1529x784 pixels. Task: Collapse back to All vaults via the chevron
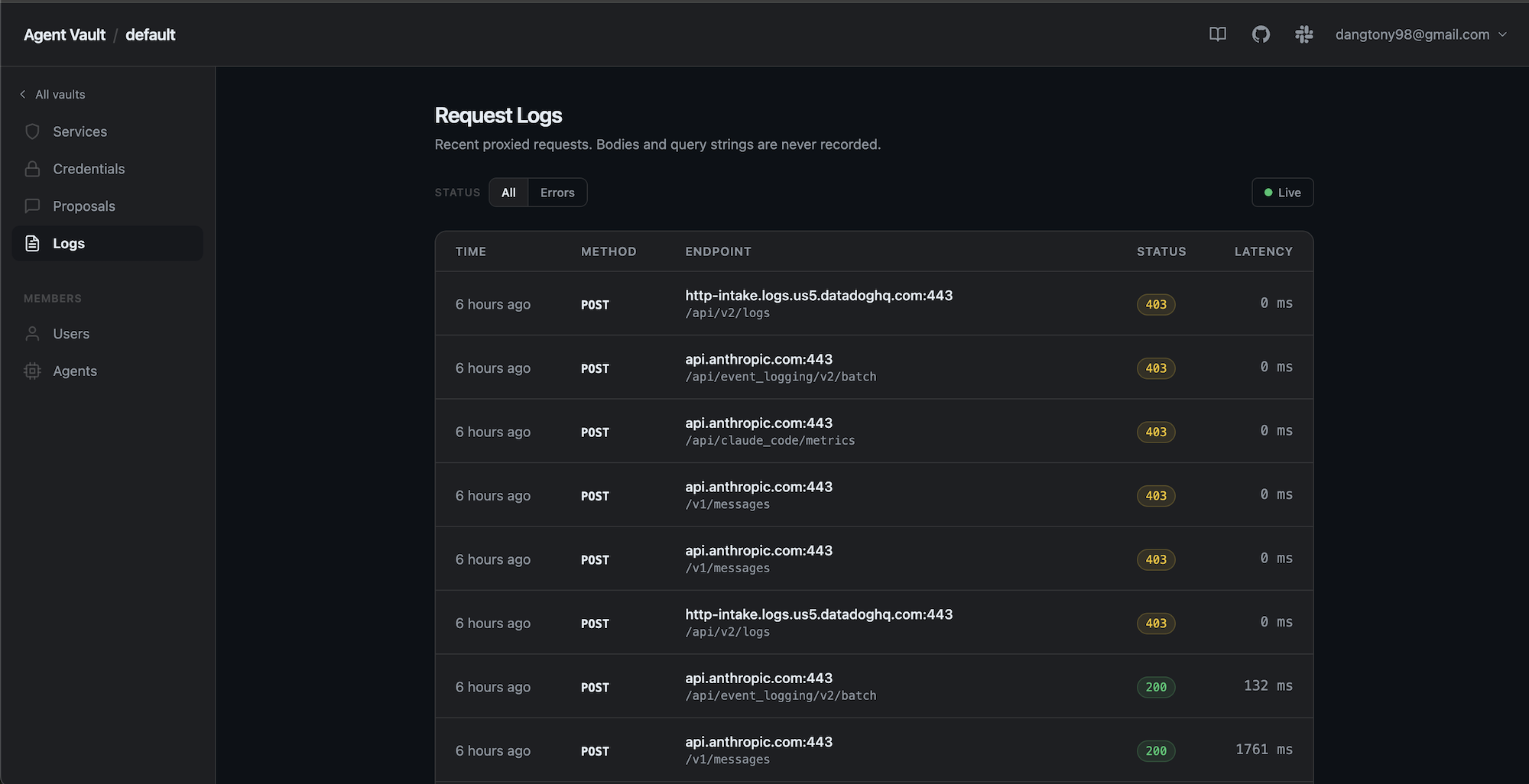[x=23, y=94]
